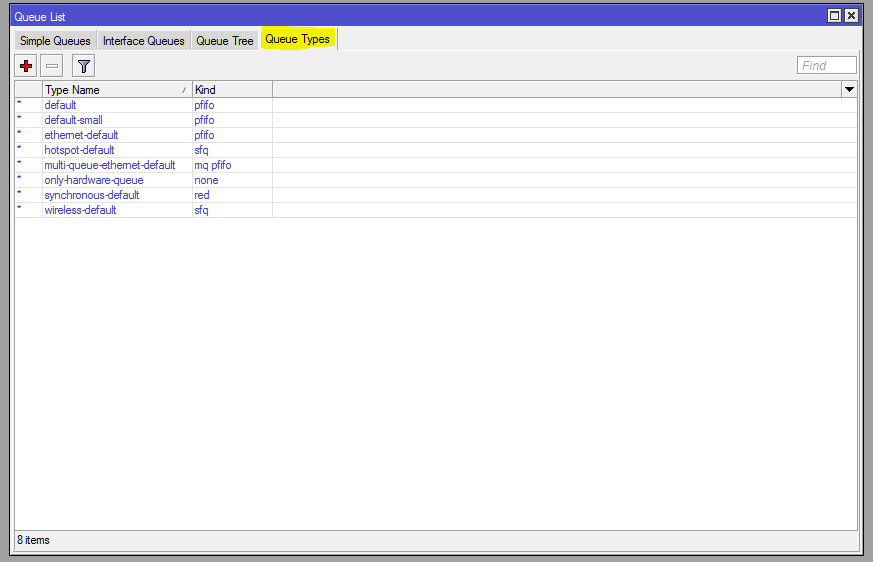The image size is (873, 562).
Task: Maximize the Queue List window
Action: [834, 16]
